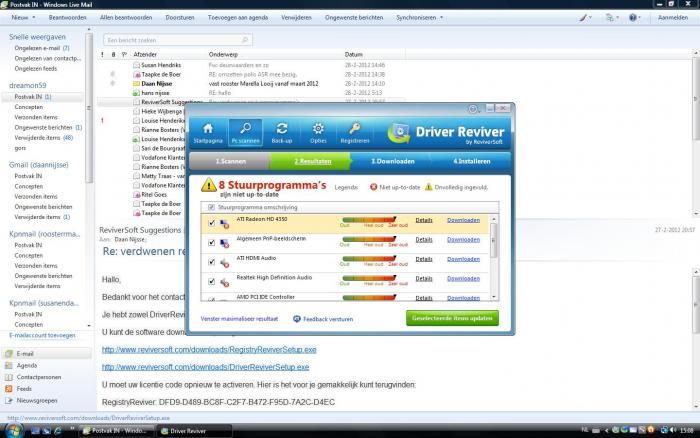Click the 4.Installeren step tab
The height and width of the screenshot is (438, 700).
[x=471, y=161]
